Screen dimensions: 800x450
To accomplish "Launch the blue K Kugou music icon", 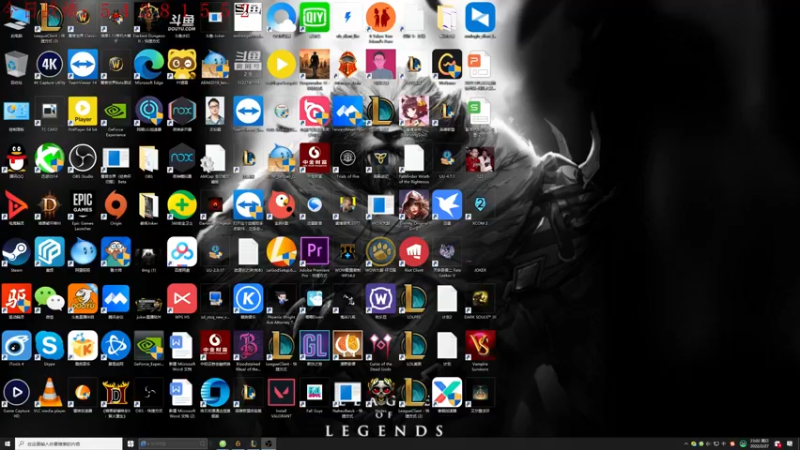I will click(248, 299).
